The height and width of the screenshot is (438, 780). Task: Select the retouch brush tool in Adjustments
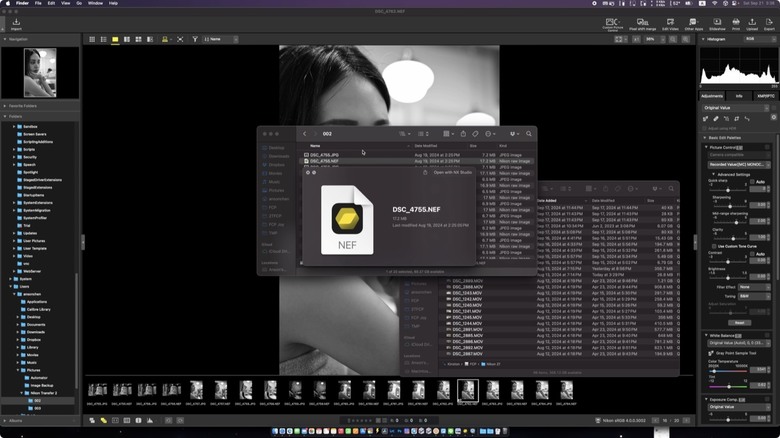[716, 118]
